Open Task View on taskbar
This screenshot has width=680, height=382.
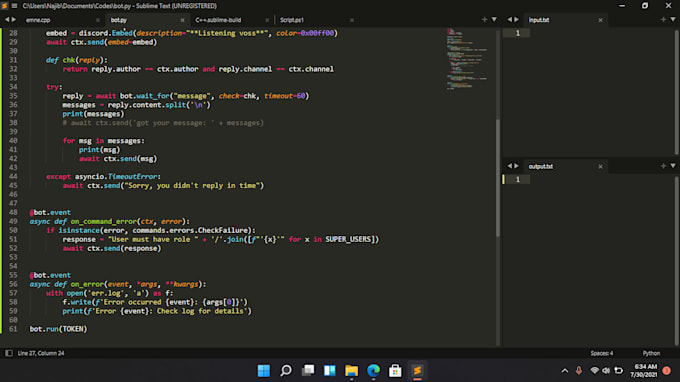pos(308,371)
